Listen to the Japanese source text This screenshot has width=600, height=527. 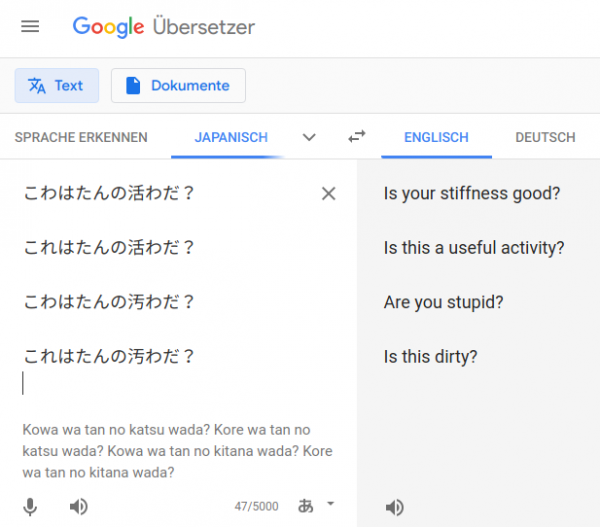(79, 507)
